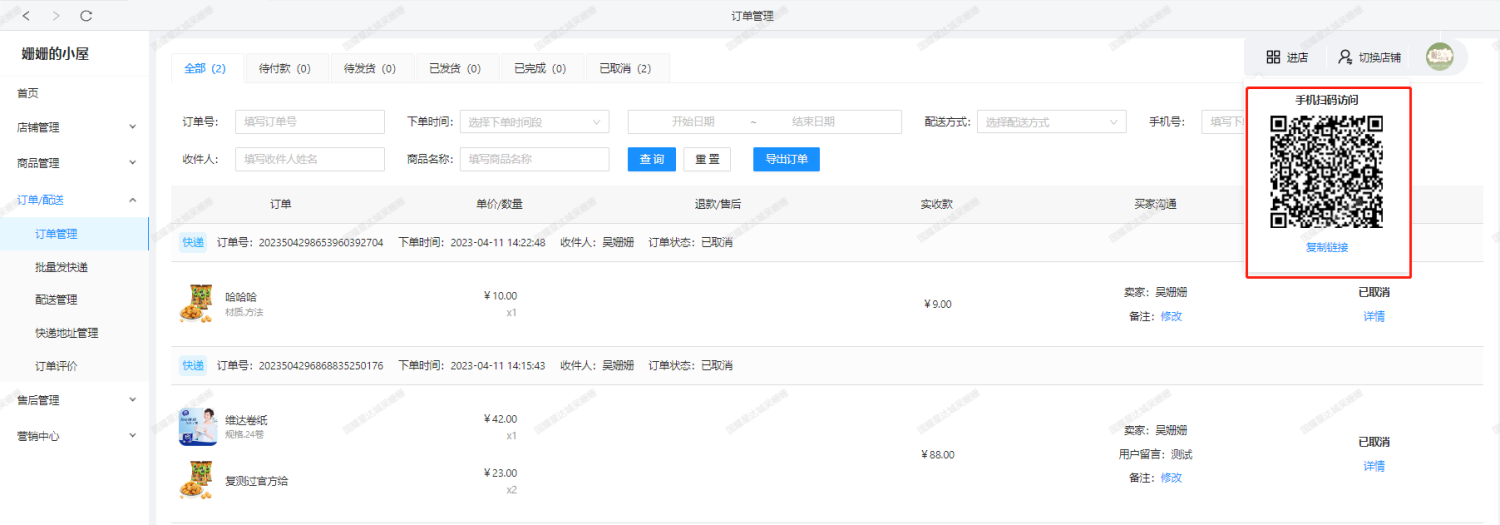
Task: Click the 查询 button
Action: [651, 159]
